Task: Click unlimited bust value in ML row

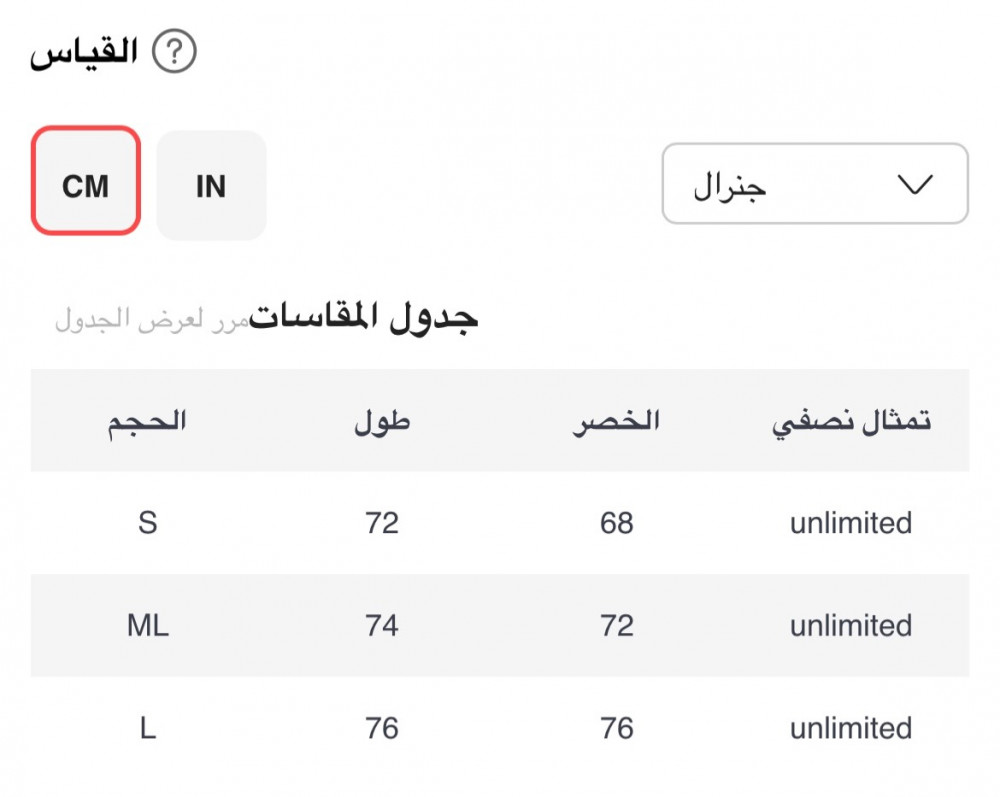Action: pos(851,626)
